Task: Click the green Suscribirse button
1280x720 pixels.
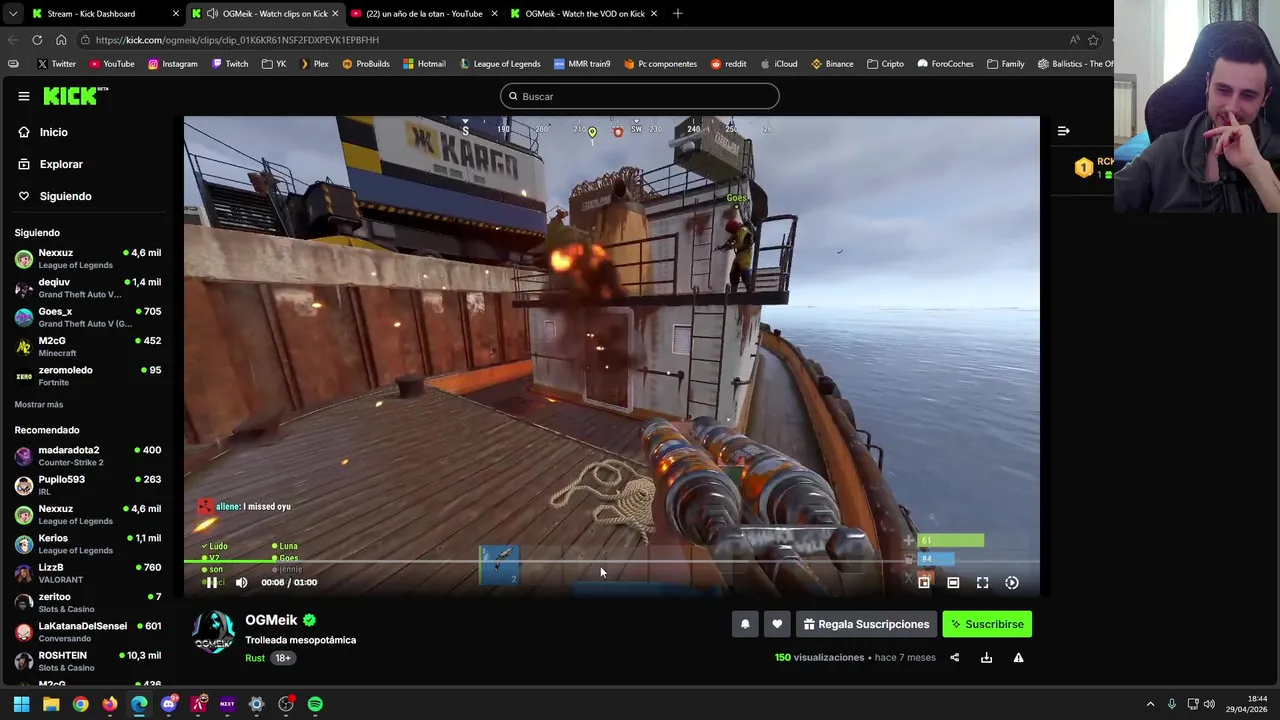Action: coord(987,624)
